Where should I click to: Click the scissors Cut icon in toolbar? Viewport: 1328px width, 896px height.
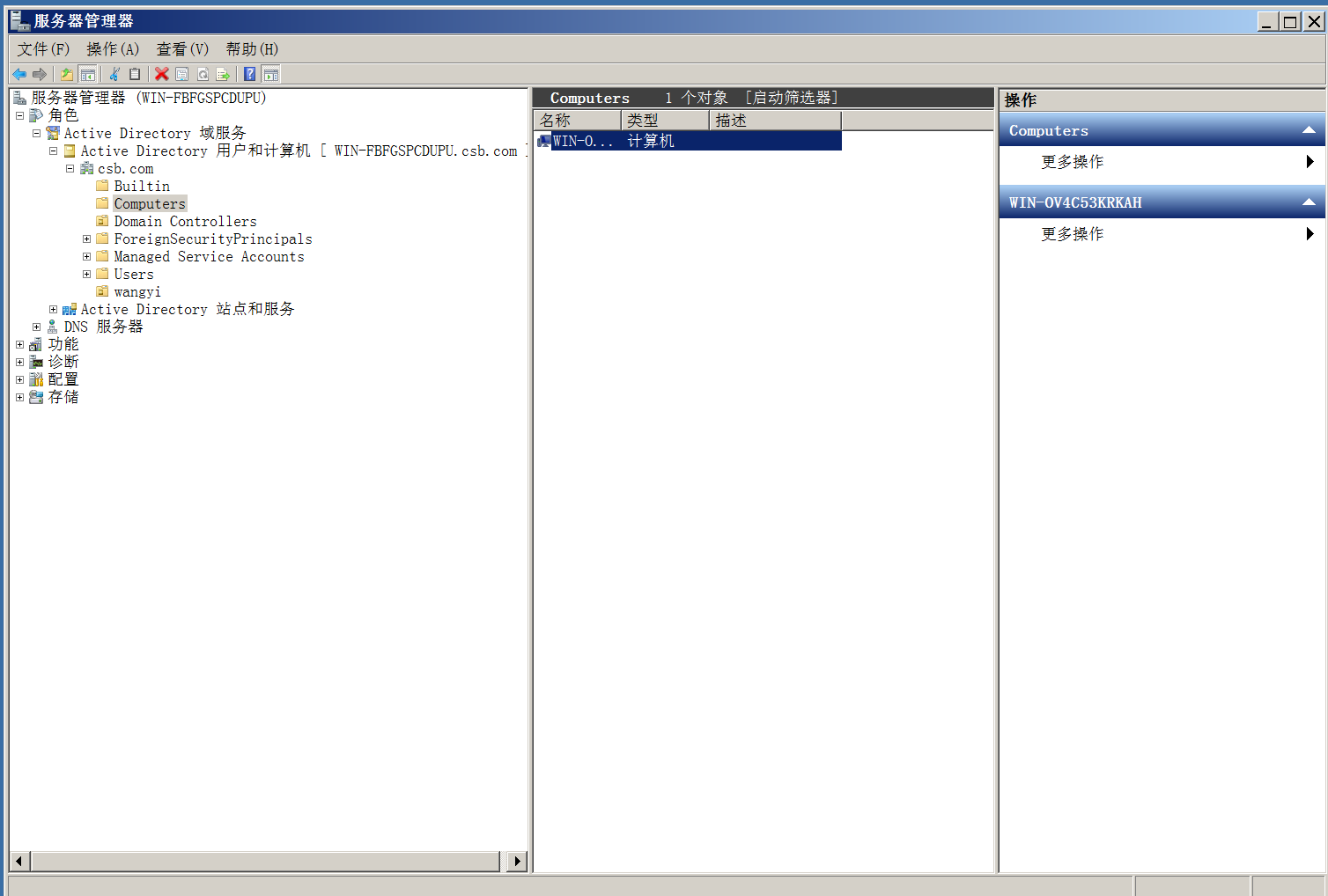[x=114, y=74]
